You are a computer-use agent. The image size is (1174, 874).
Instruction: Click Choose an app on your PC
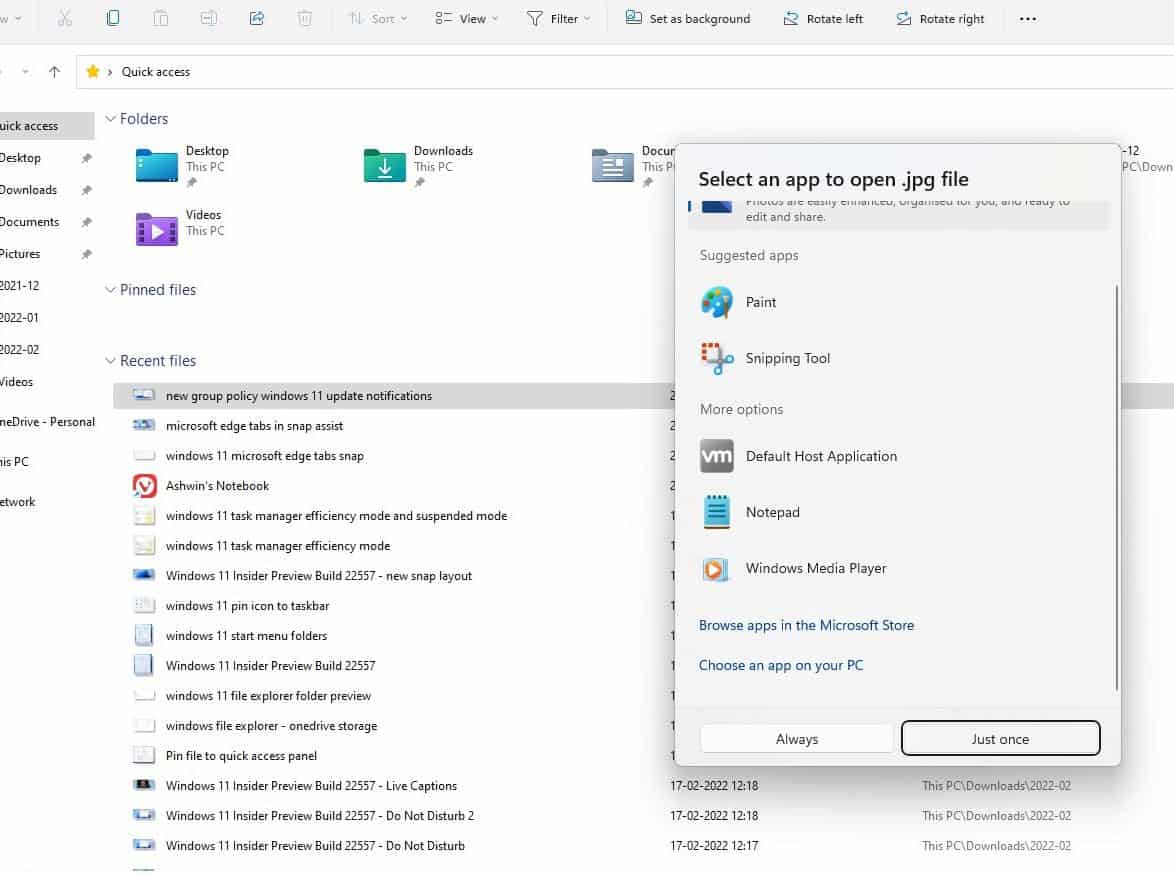[781, 665]
